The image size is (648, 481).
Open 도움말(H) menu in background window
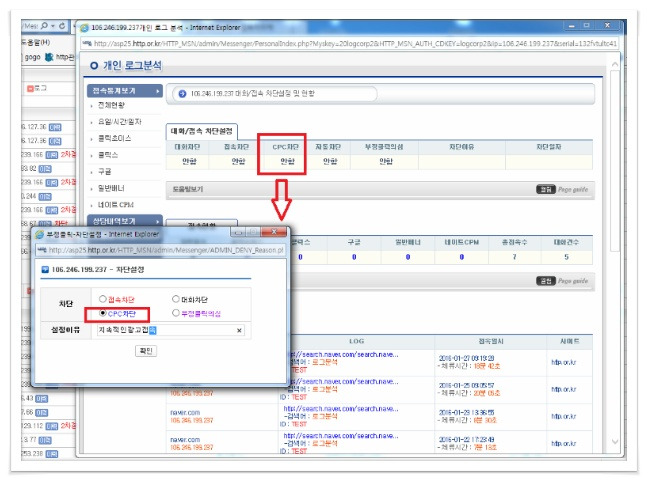pos(36,42)
